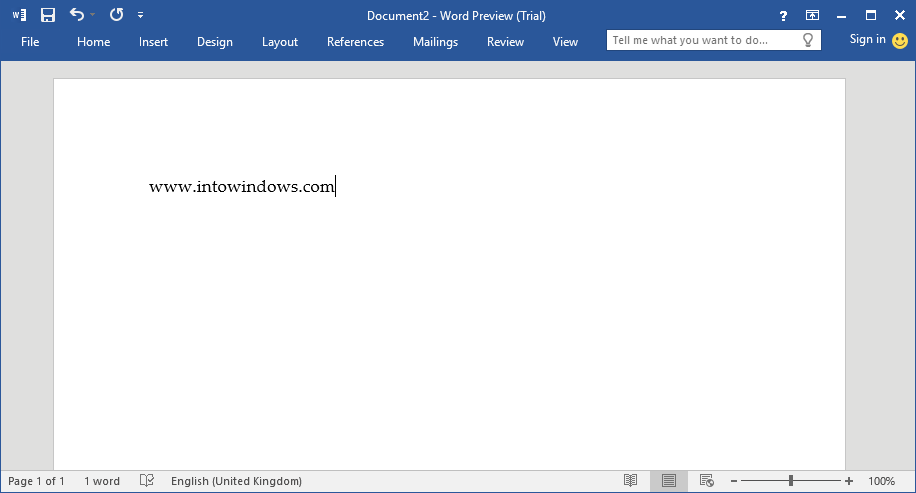This screenshot has width=916, height=493.
Task: Switch to Mailings tab
Action: click(435, 41)
